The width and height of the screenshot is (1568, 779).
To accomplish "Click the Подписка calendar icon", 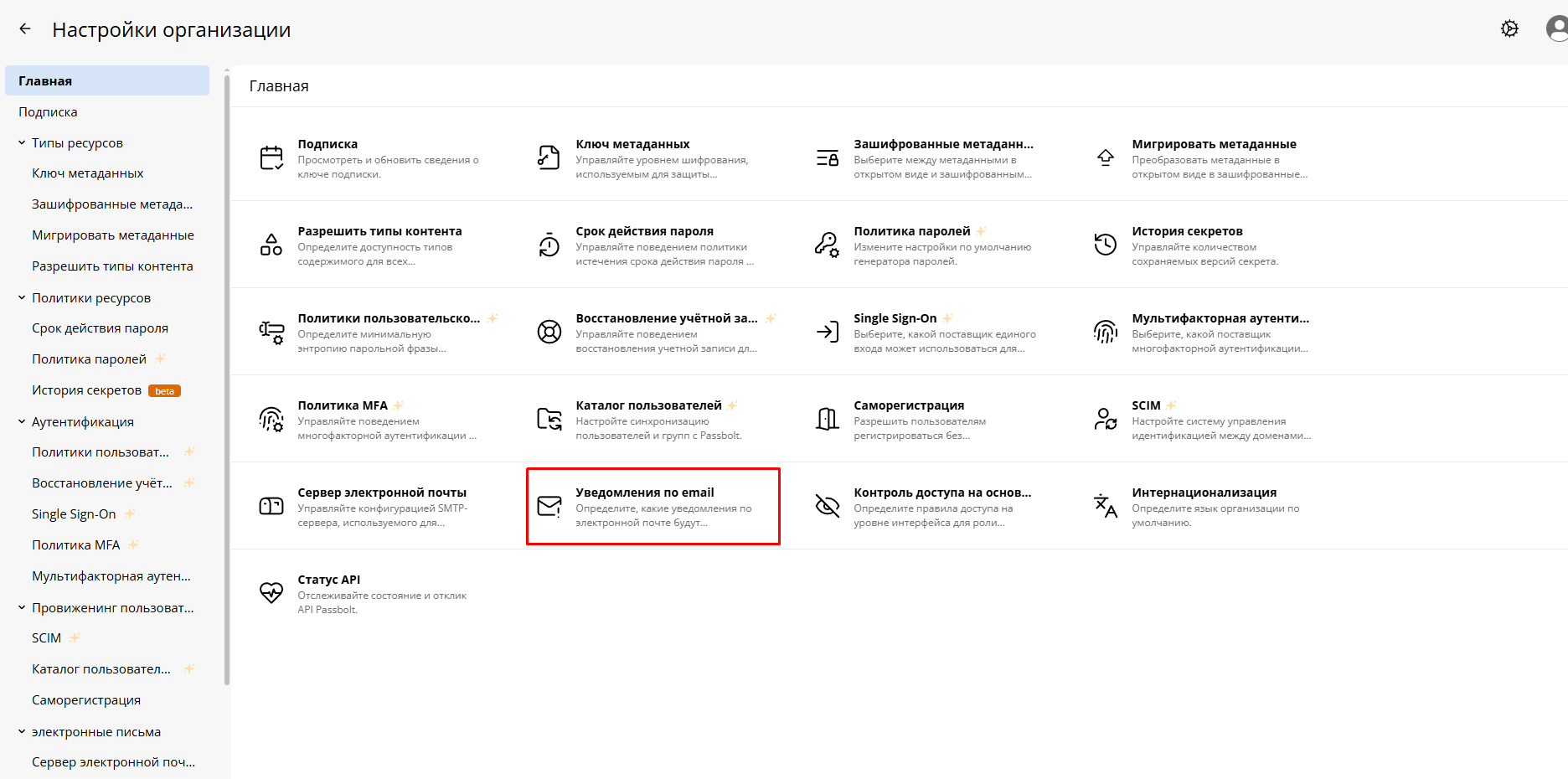I will point(271,157).
